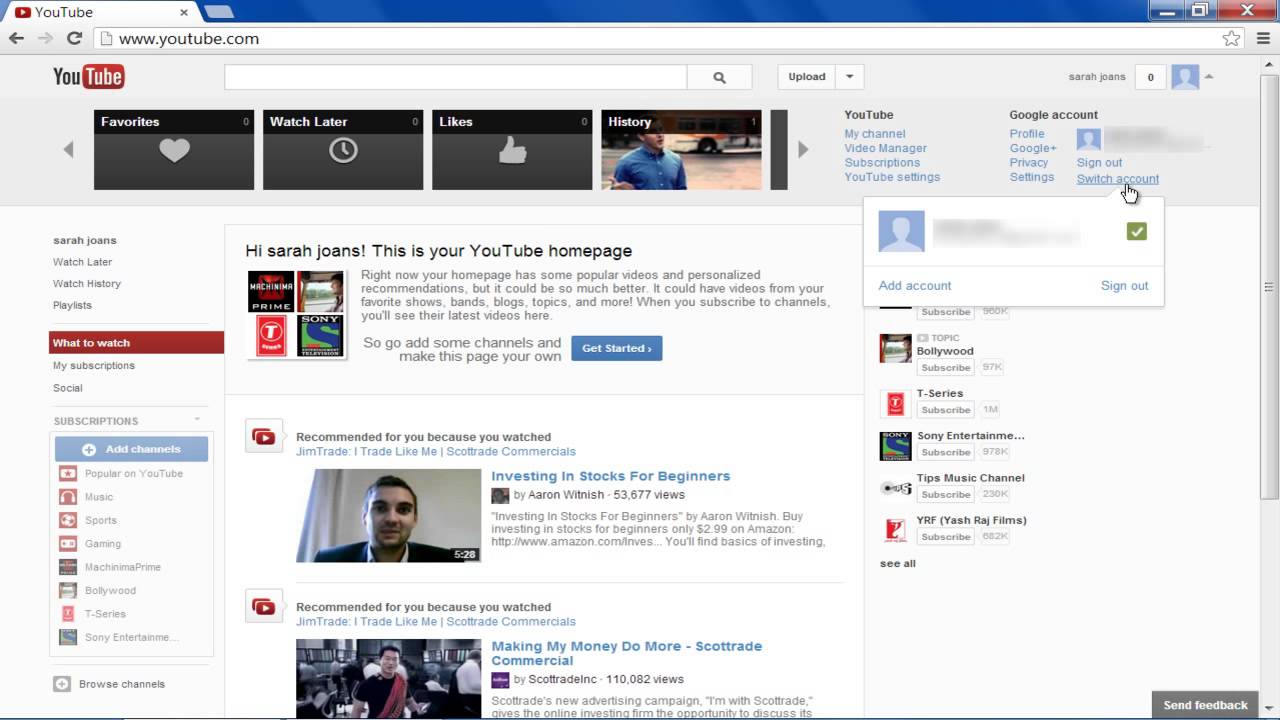This screenshot has width=1280, height=720.
Task: Click the YouTube logo
Action: pos(88,77)
